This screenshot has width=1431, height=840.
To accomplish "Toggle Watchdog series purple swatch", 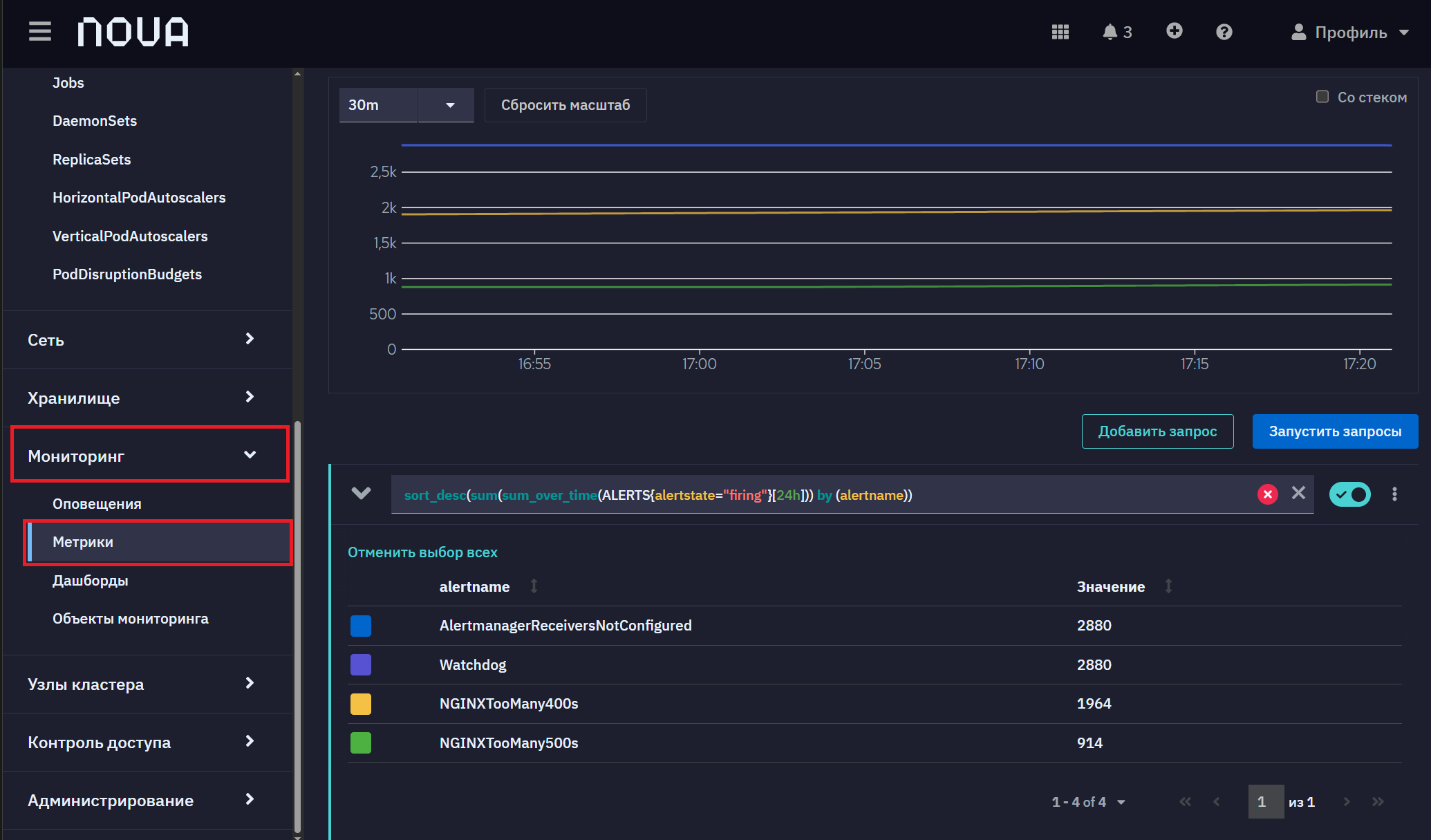I will [x=361, y=664].
